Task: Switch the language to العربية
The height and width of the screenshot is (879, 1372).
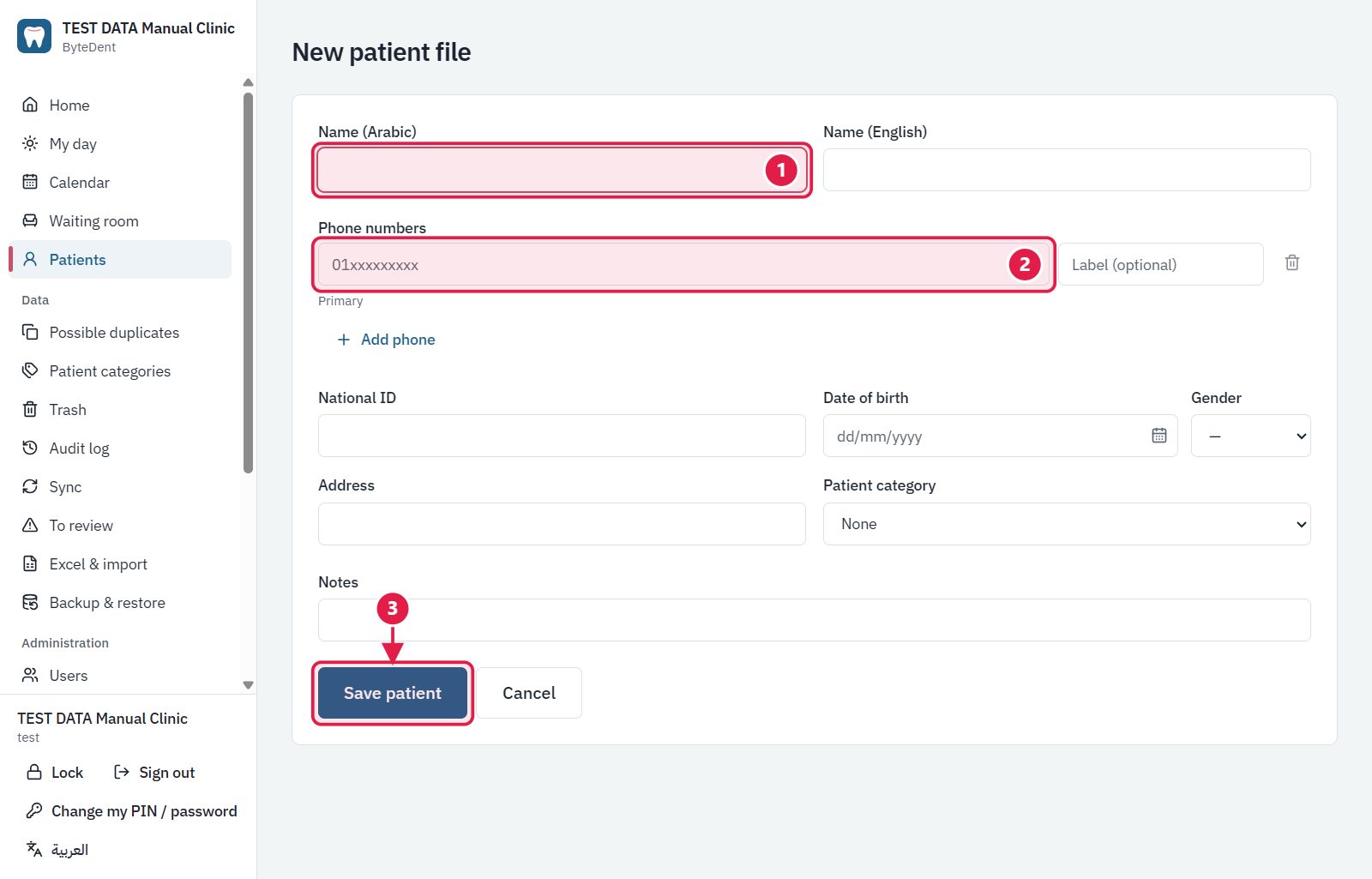Action: [57, 850]
